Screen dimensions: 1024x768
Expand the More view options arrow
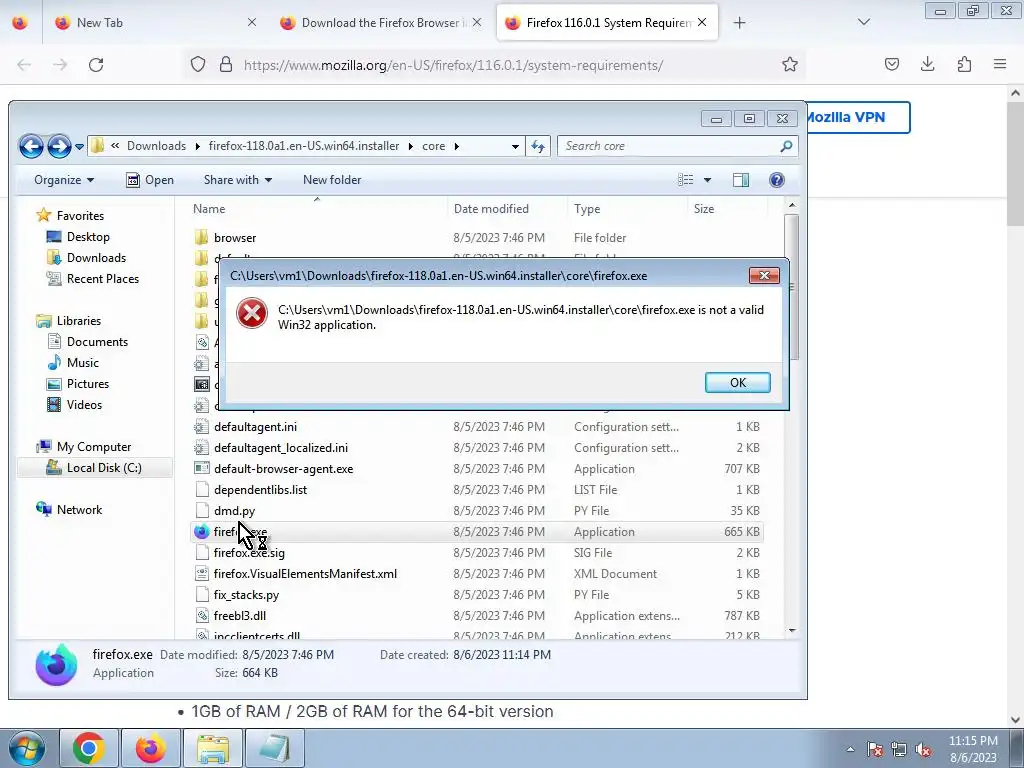[707, 180]
